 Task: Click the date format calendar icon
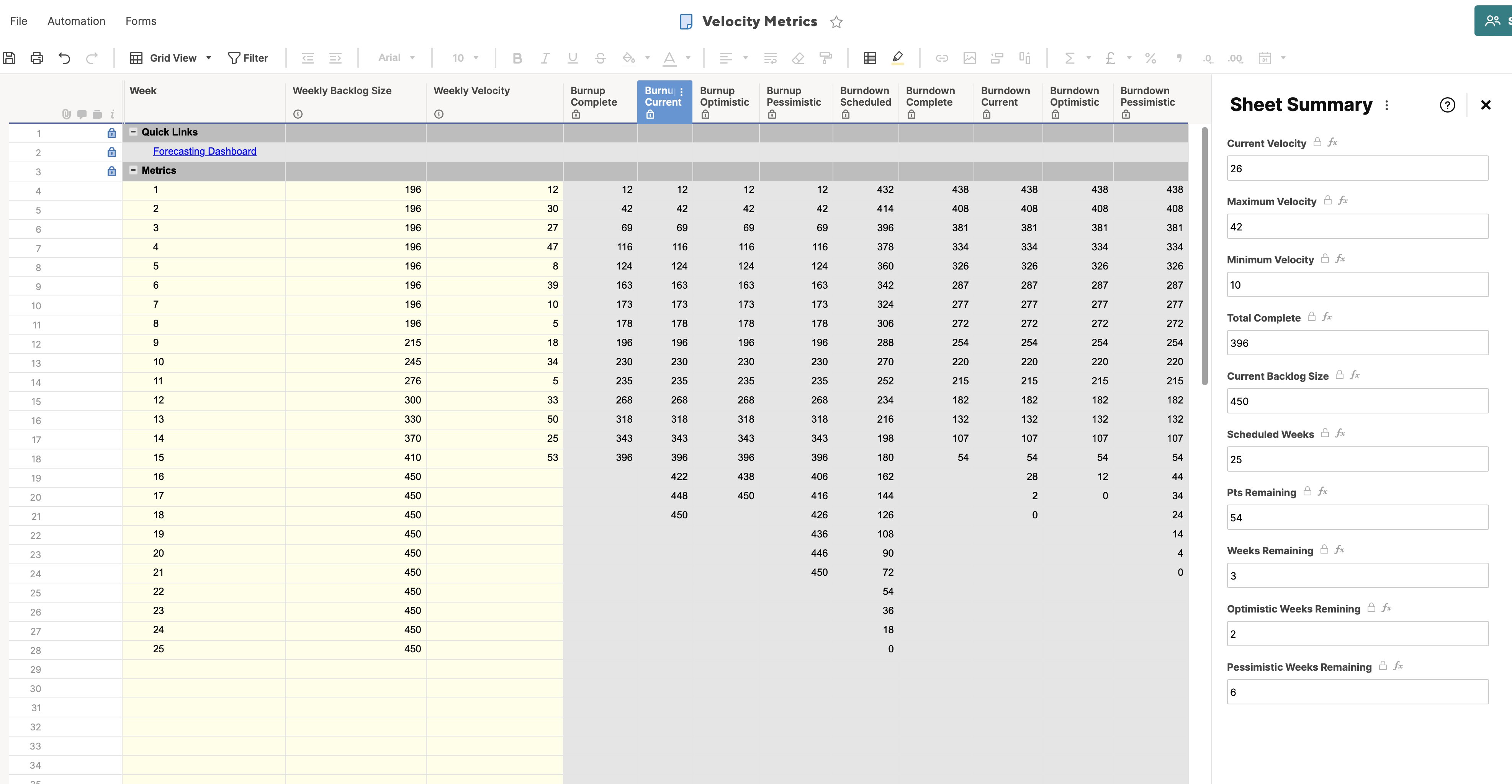1265,58
